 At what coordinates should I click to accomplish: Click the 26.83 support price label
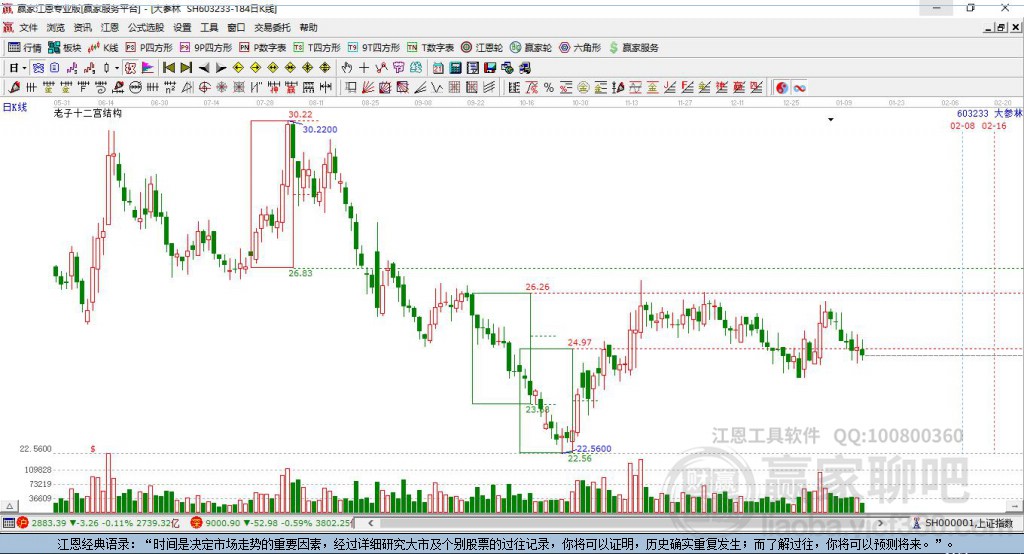300,273
